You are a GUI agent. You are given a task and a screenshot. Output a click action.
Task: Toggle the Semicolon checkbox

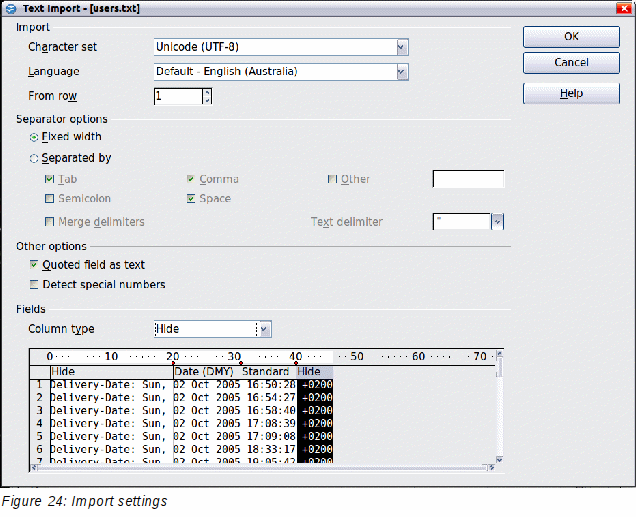pos(49,198)
